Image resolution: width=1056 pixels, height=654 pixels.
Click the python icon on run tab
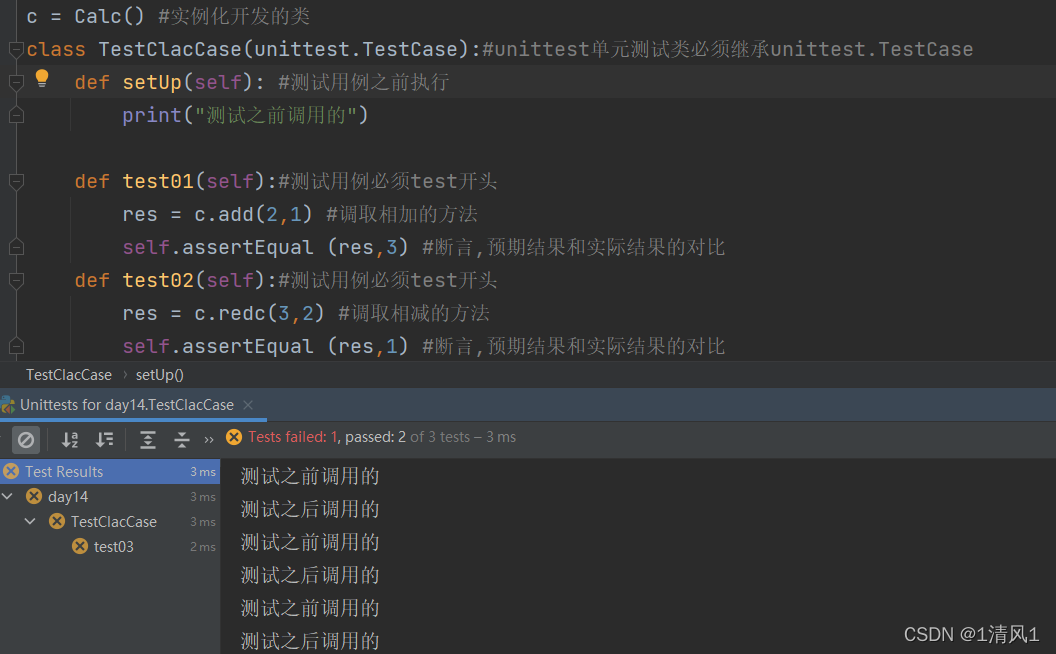coord(8,405)
